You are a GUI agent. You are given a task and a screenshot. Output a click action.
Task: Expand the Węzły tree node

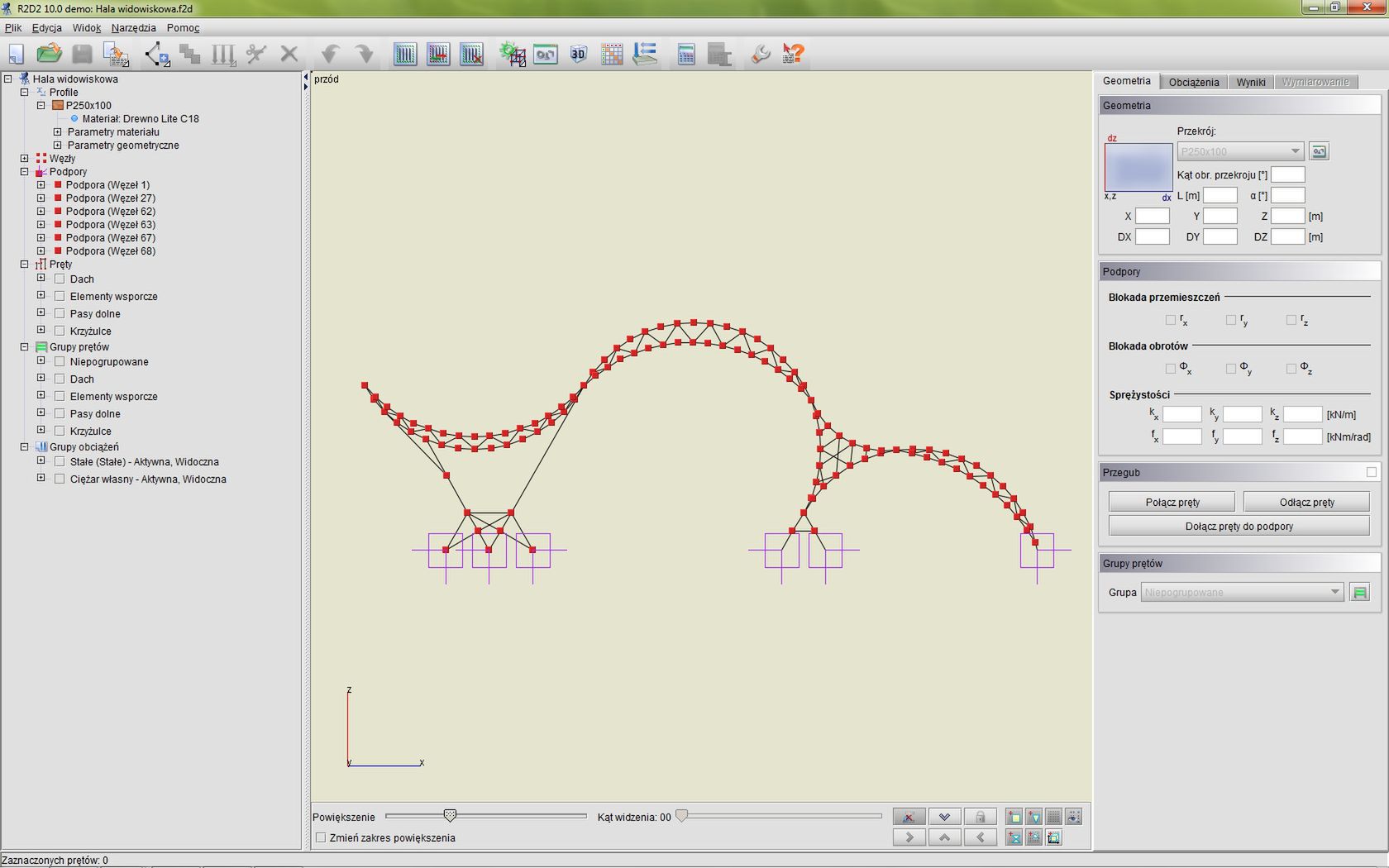point(25,159)
